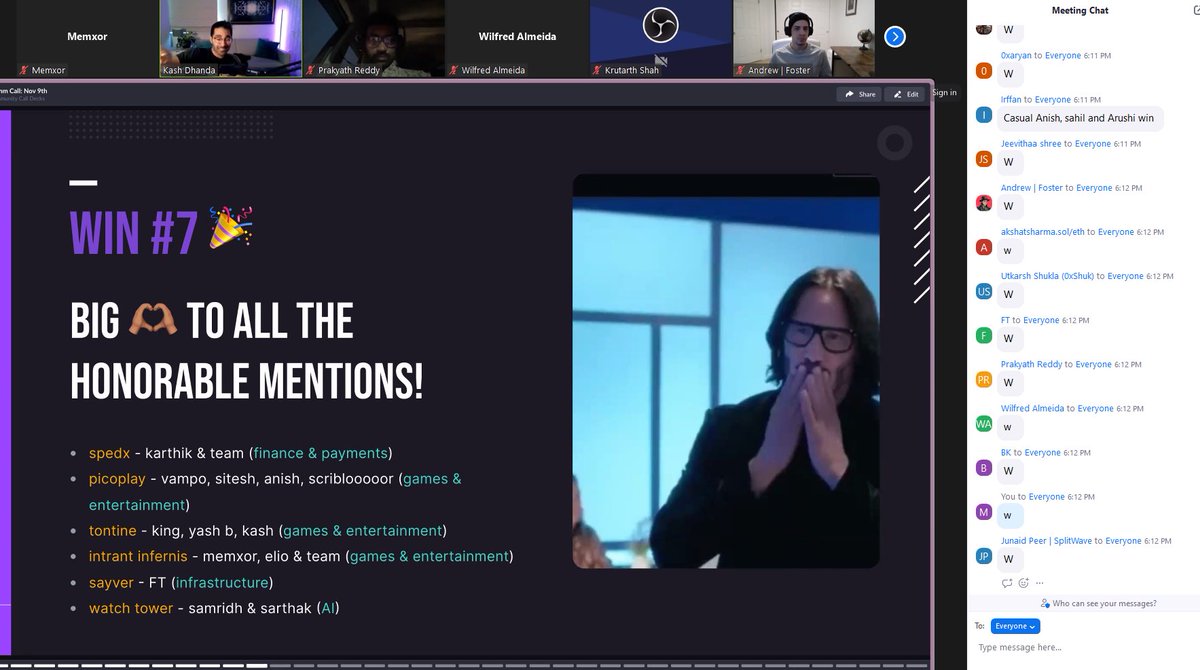Click 'picoplay' on the slide
Image resolution: width=1200 pixels, height=670 pixels.
pos(117,479)
